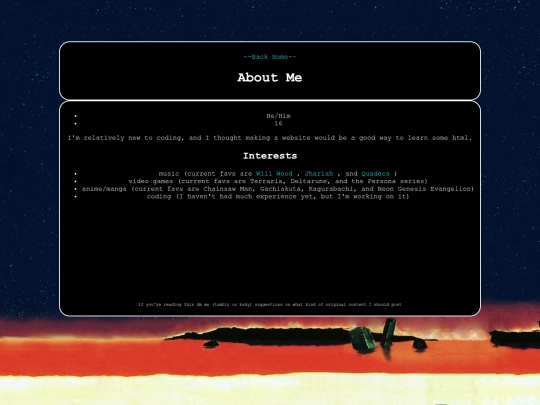
Task: Select the video games interest line
Action: click(278, 181)
